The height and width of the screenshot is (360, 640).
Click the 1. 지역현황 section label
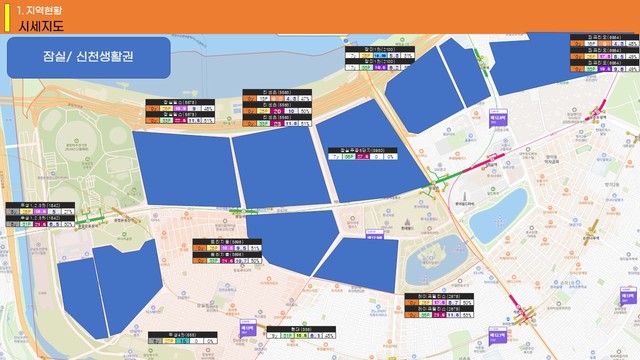tap(39, 10)
